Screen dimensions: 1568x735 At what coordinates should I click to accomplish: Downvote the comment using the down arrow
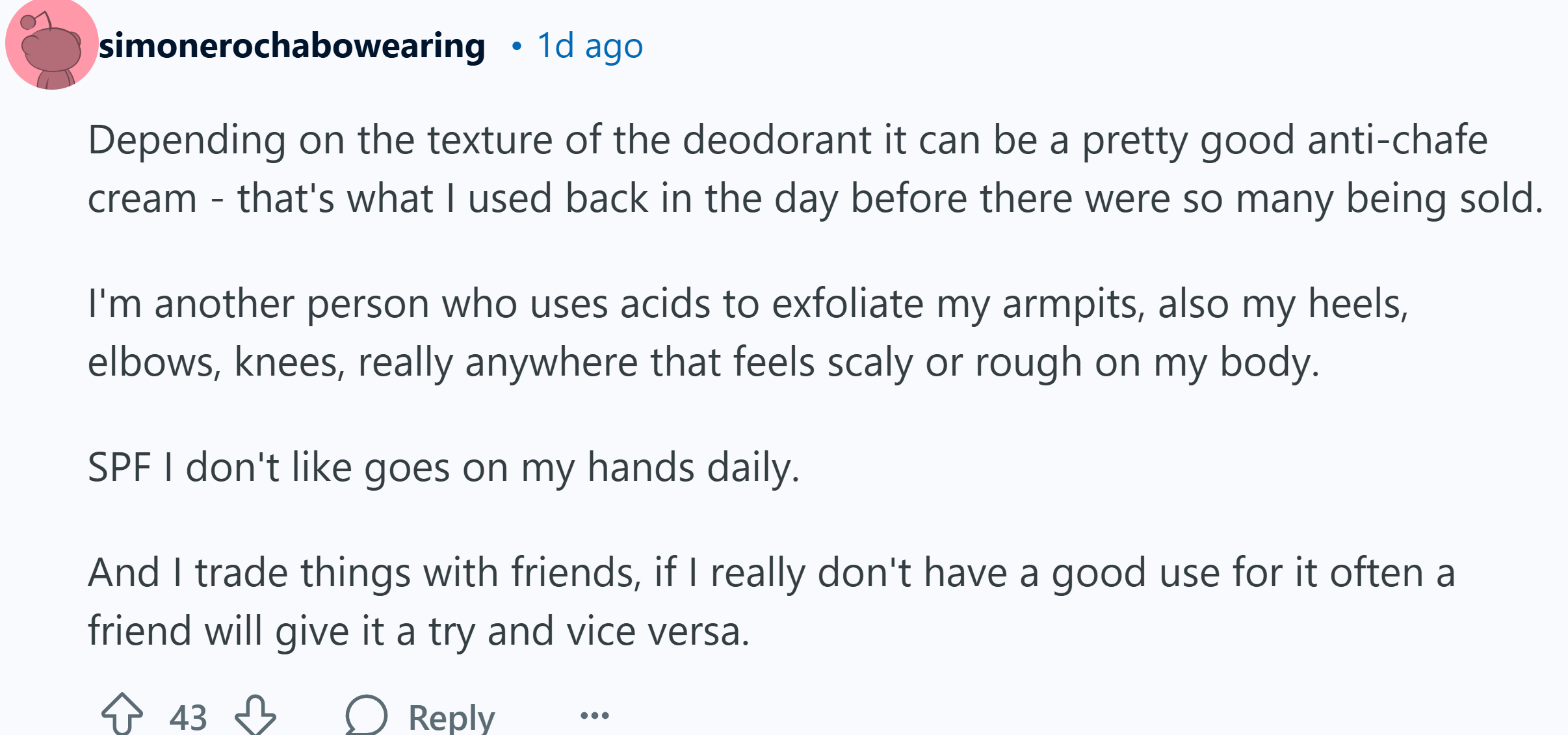(255, 715)
